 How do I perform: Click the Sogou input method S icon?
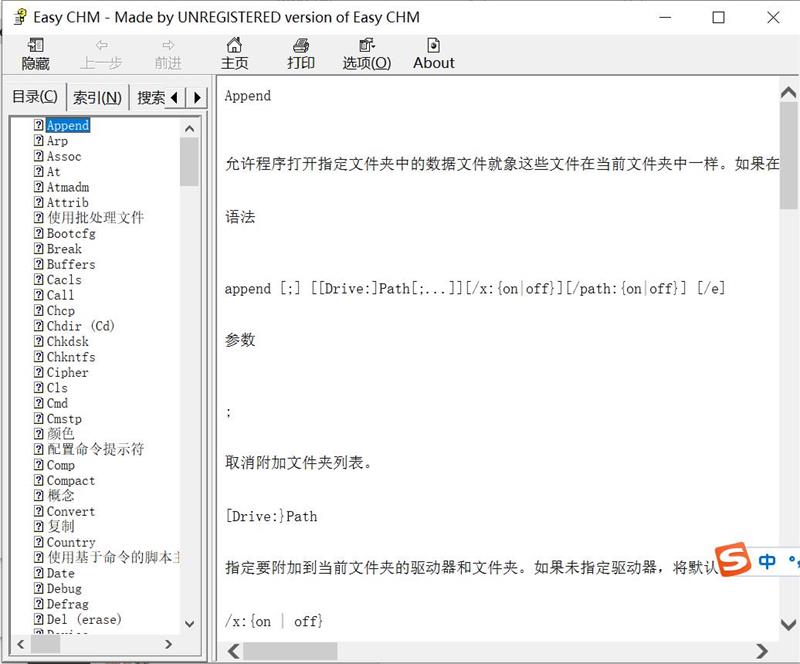(733, 559)
